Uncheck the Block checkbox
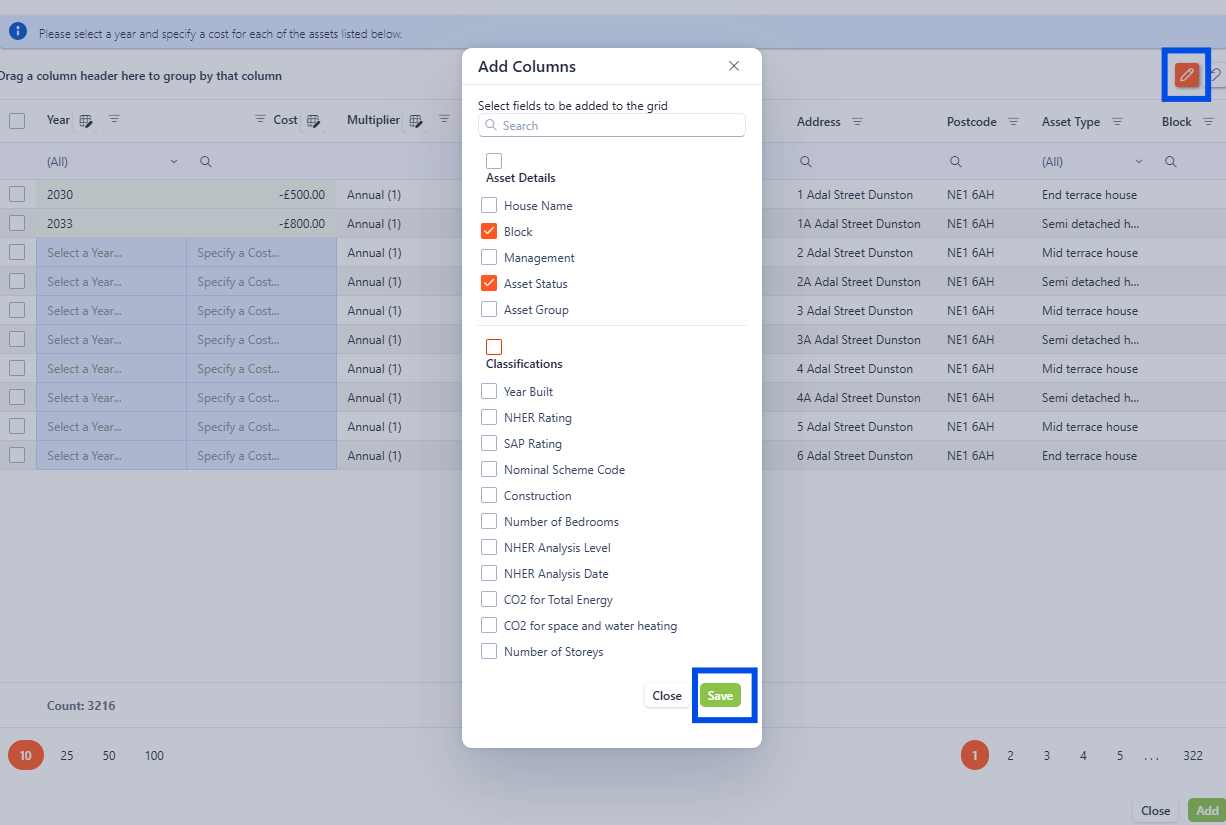 pos(489,231)
